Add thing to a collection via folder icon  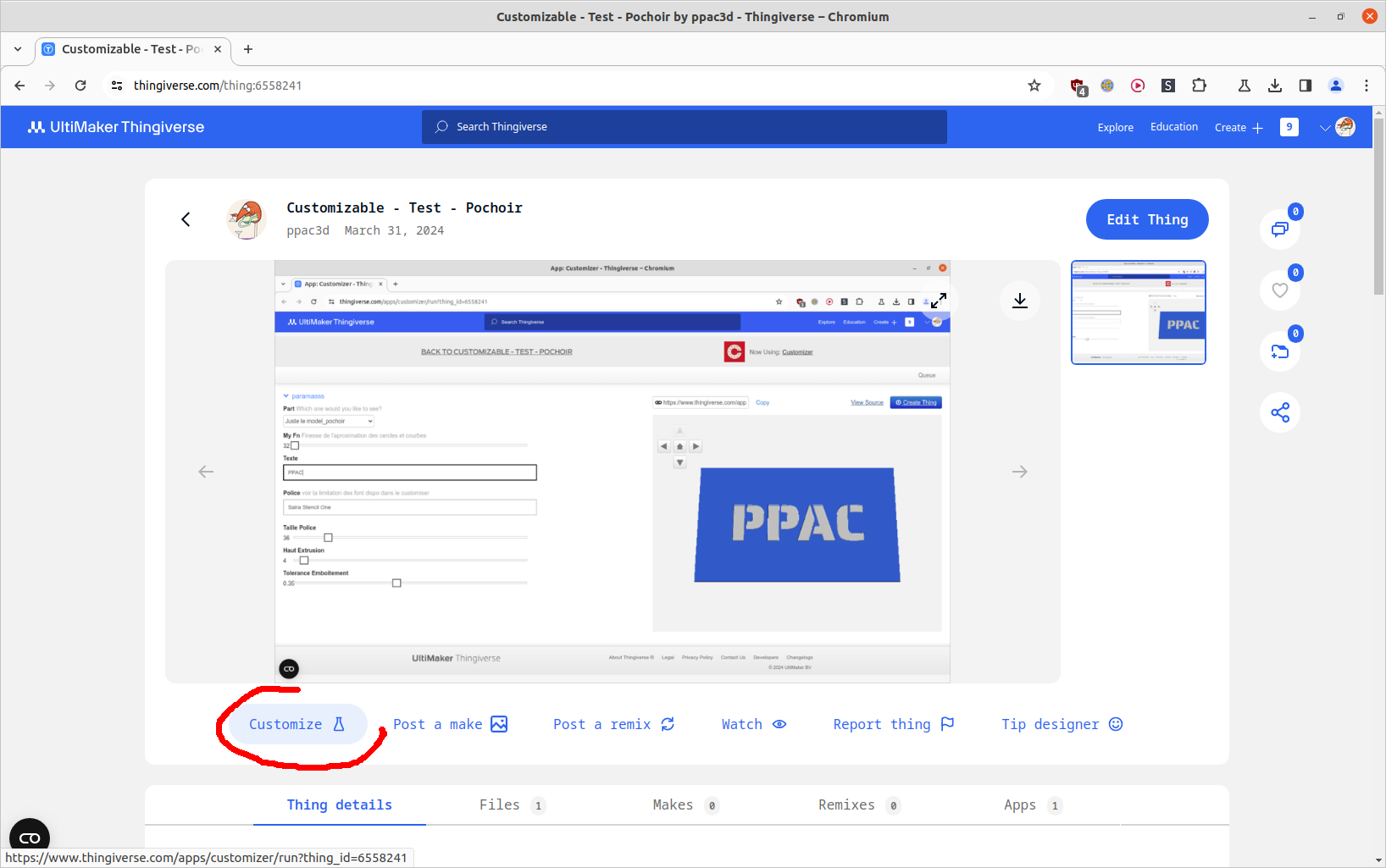(1280, 351)
